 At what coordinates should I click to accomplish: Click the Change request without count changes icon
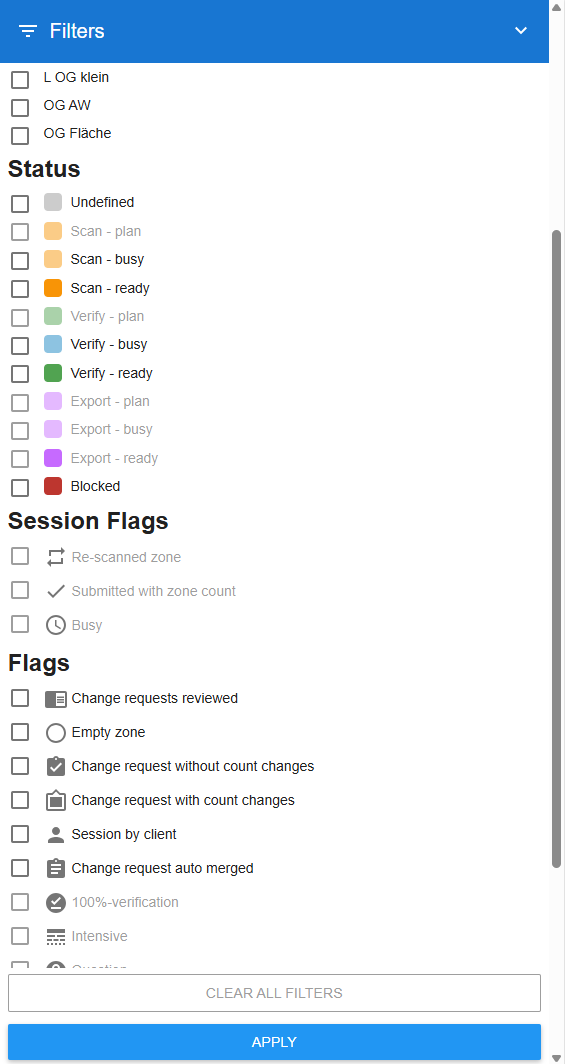click(x=56, y=766)
